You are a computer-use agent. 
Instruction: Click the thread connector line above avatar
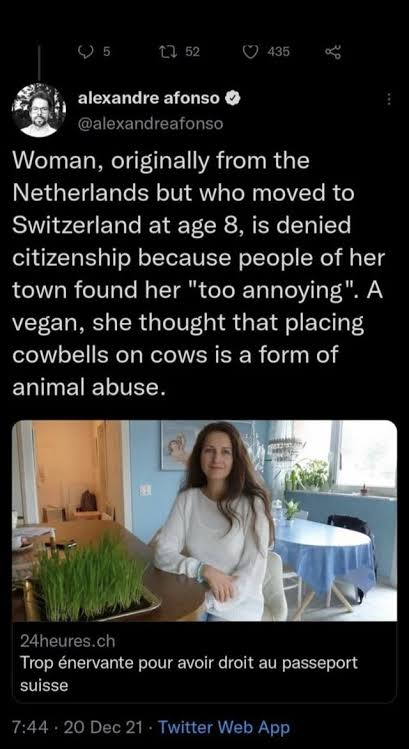point(39,62)
